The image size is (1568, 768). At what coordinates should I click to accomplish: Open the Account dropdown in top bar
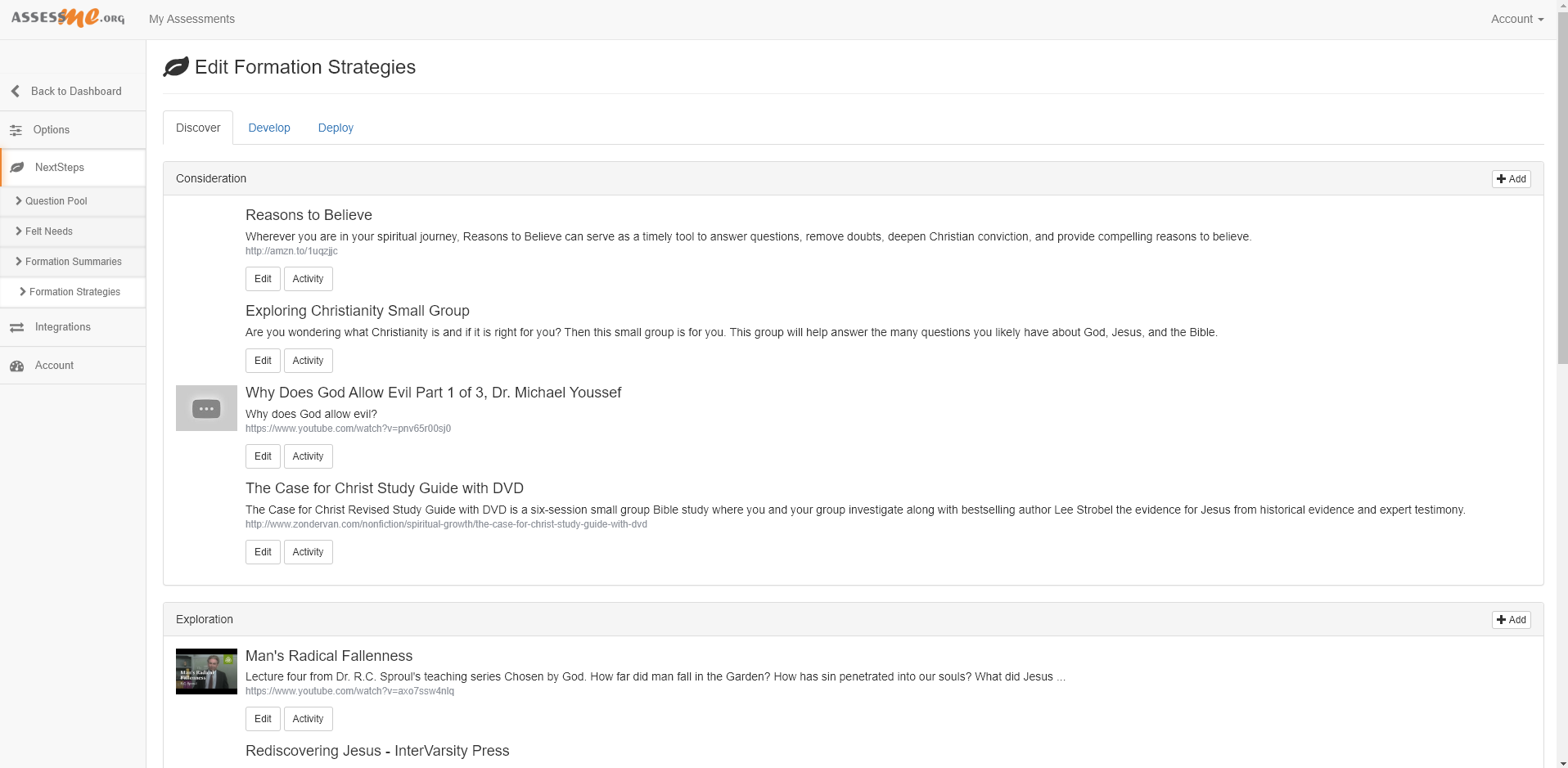coord(1516,19)
